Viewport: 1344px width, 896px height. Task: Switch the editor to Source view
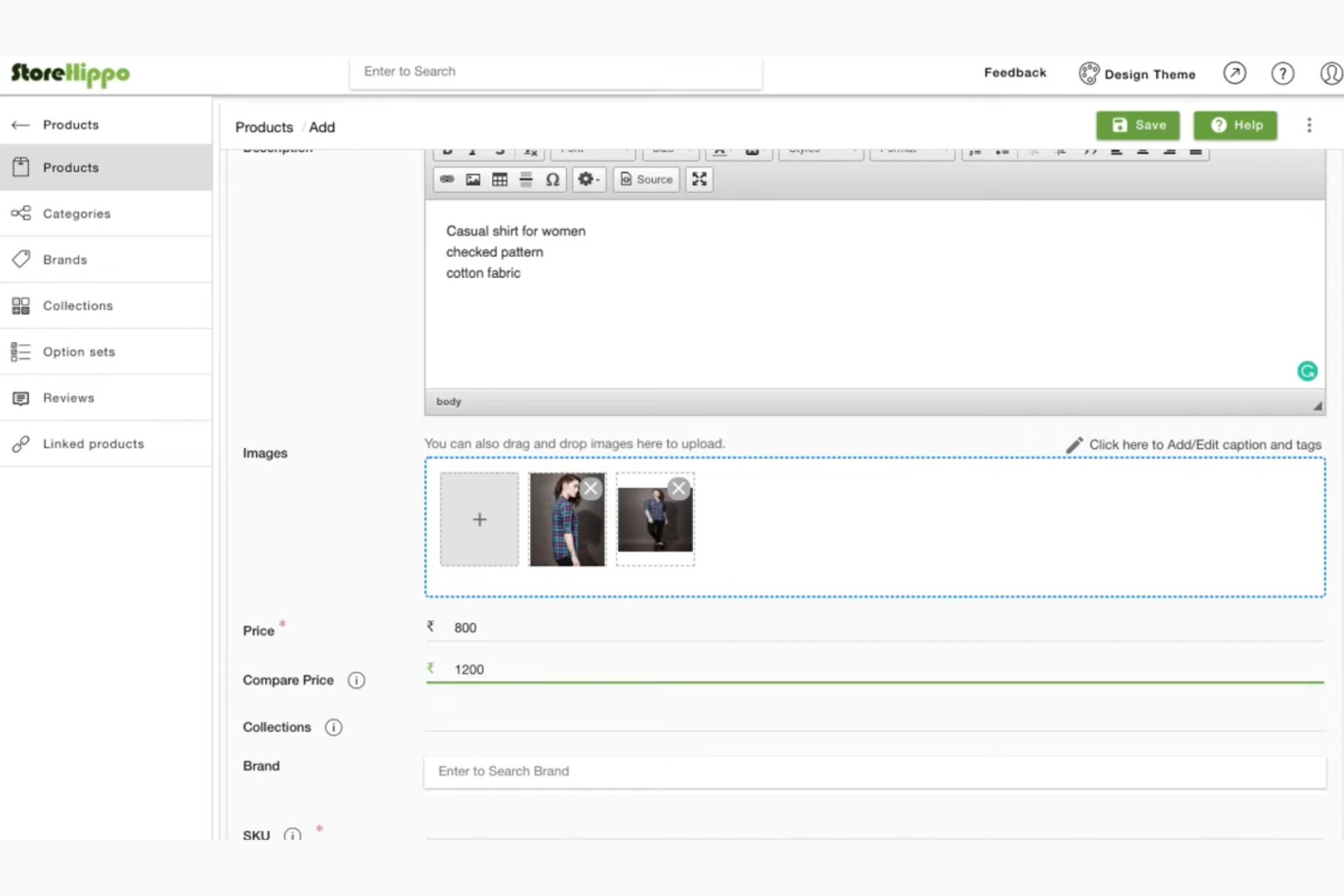[x=646, y=179]
